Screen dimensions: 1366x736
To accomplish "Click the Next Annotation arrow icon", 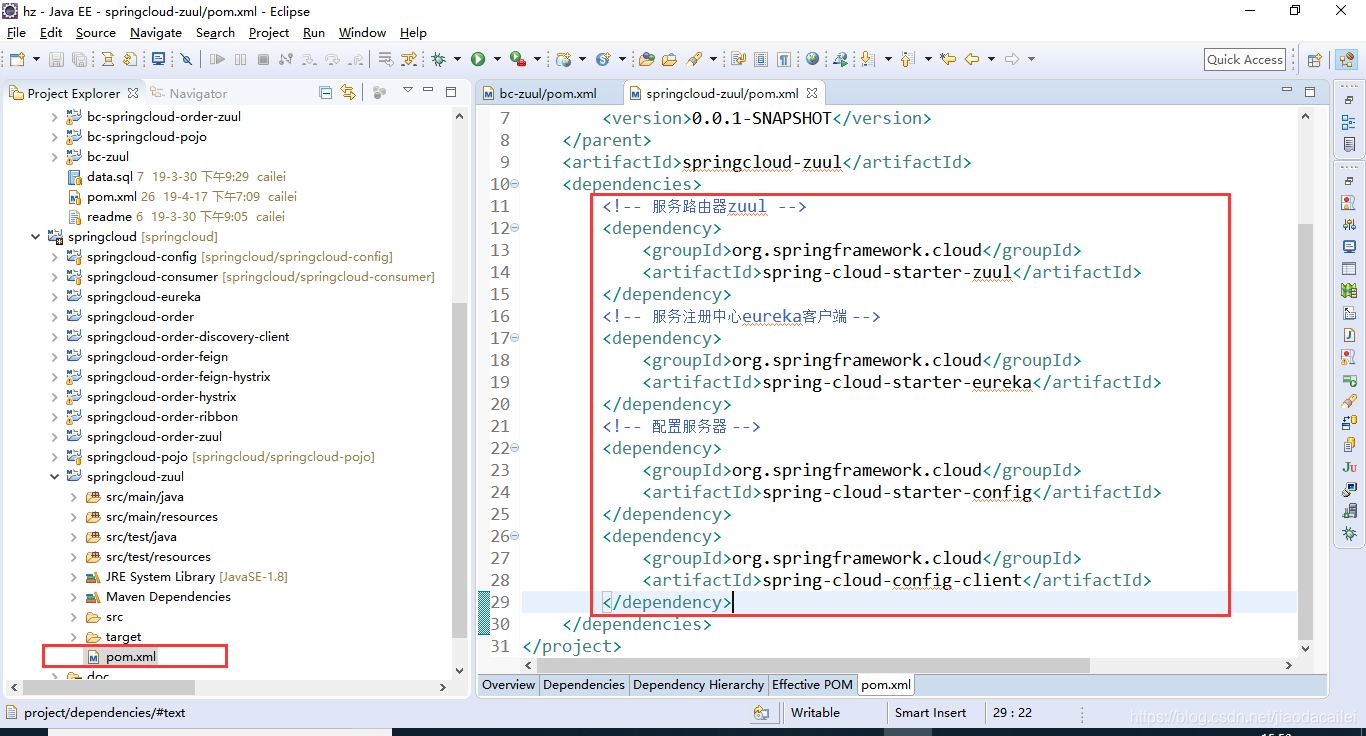I will pos(867,60).
